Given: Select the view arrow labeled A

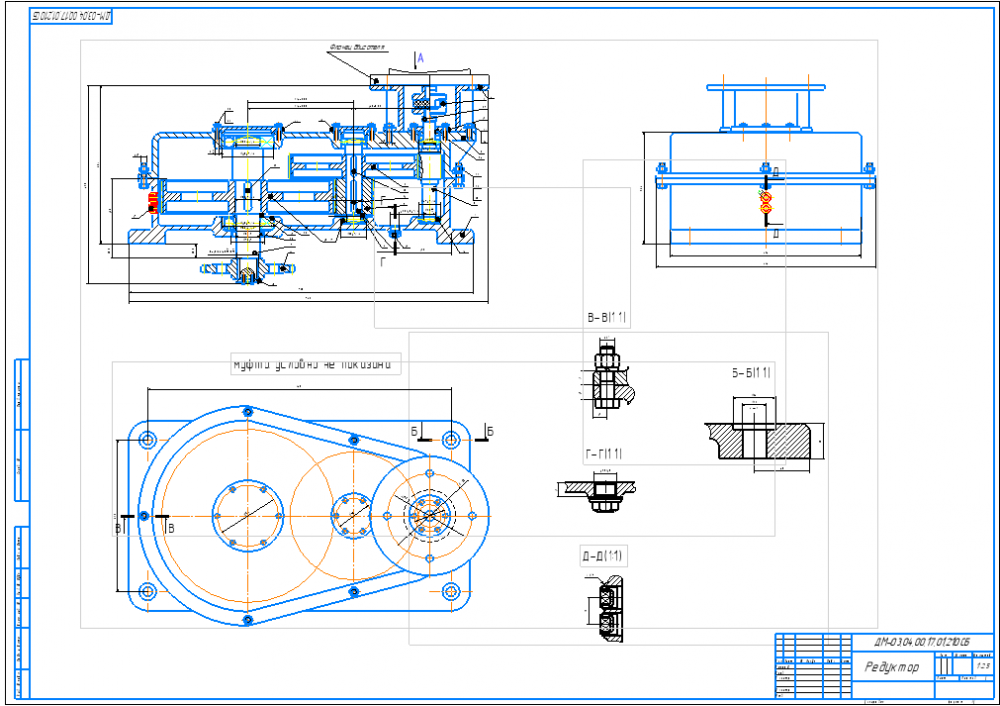Looking at the screenshot, I should (x=418, y=59).
